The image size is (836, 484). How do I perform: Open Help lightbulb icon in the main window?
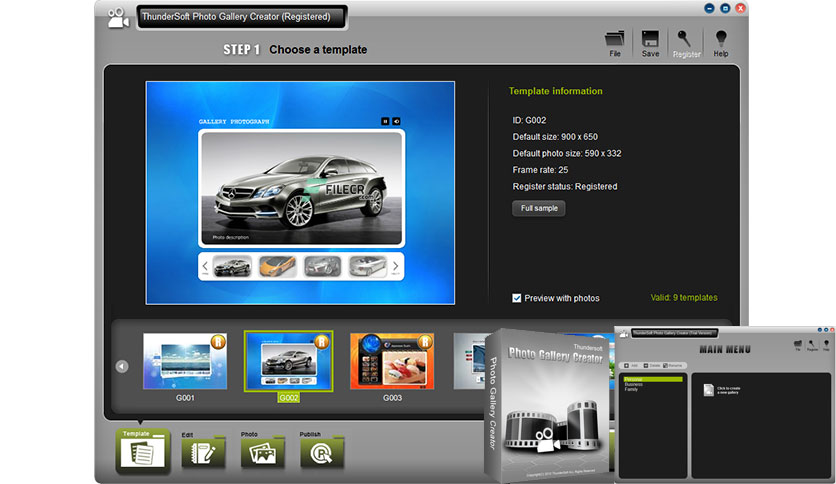pyautogui.click(x=721, y=43)
